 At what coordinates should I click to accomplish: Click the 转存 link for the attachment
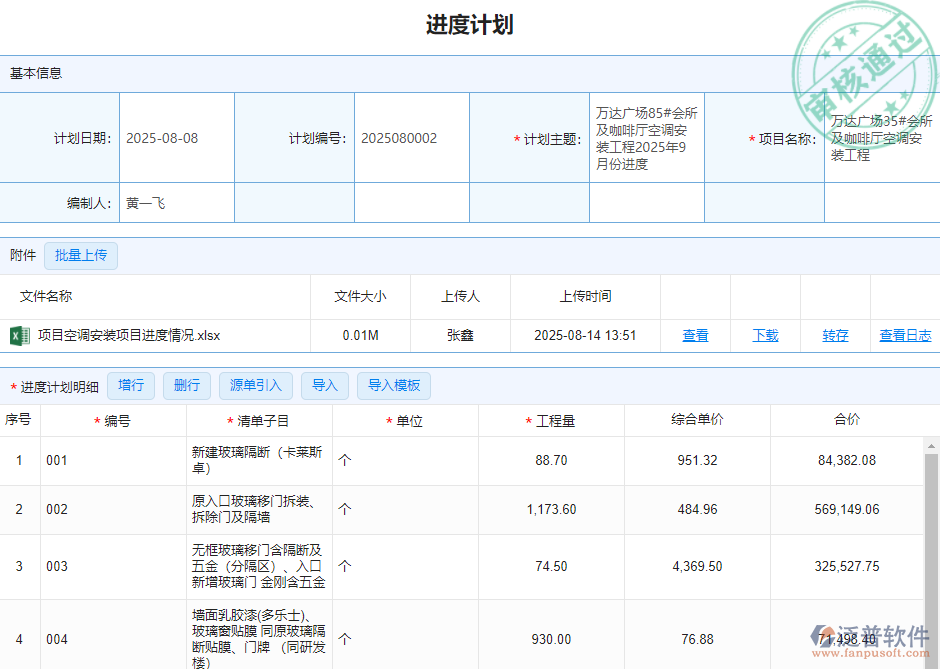tap(835, 335)
